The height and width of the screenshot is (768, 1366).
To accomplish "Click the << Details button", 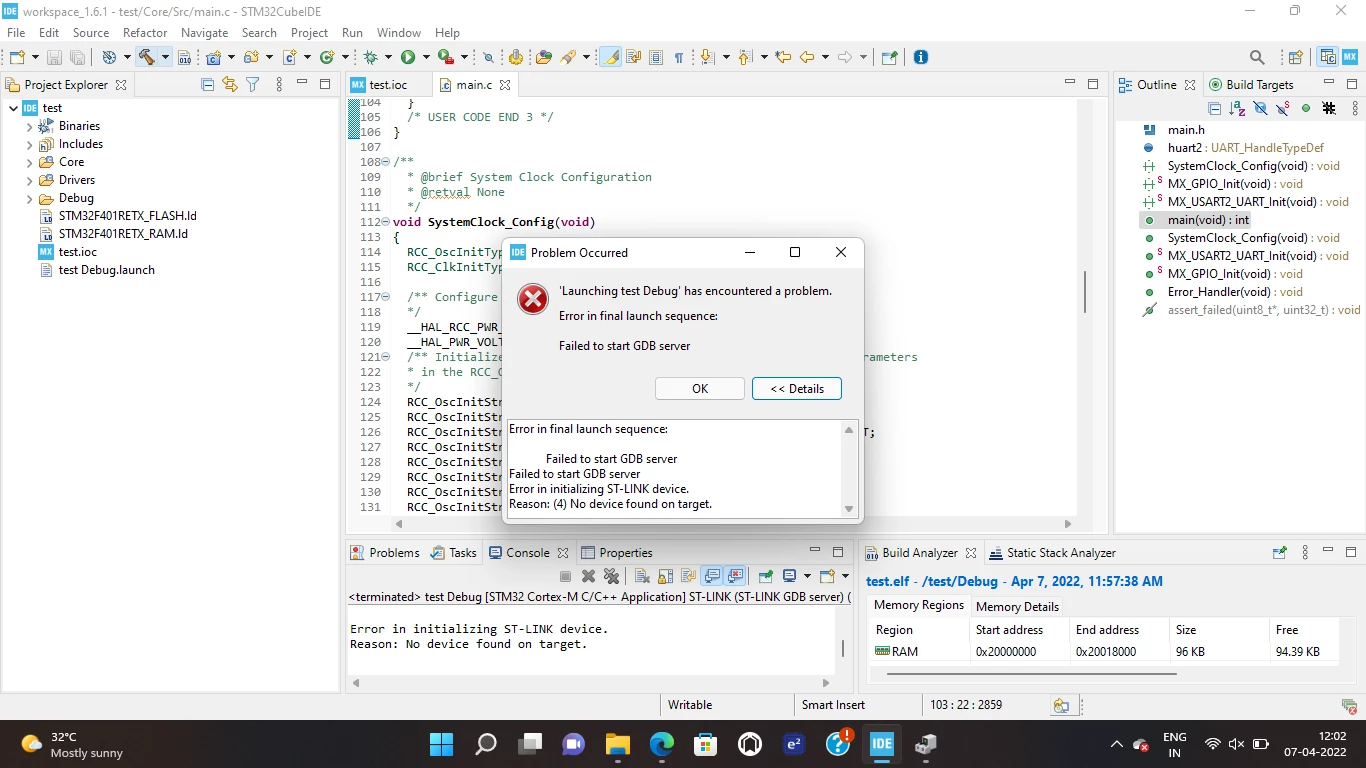I will [x=797, y=389].
